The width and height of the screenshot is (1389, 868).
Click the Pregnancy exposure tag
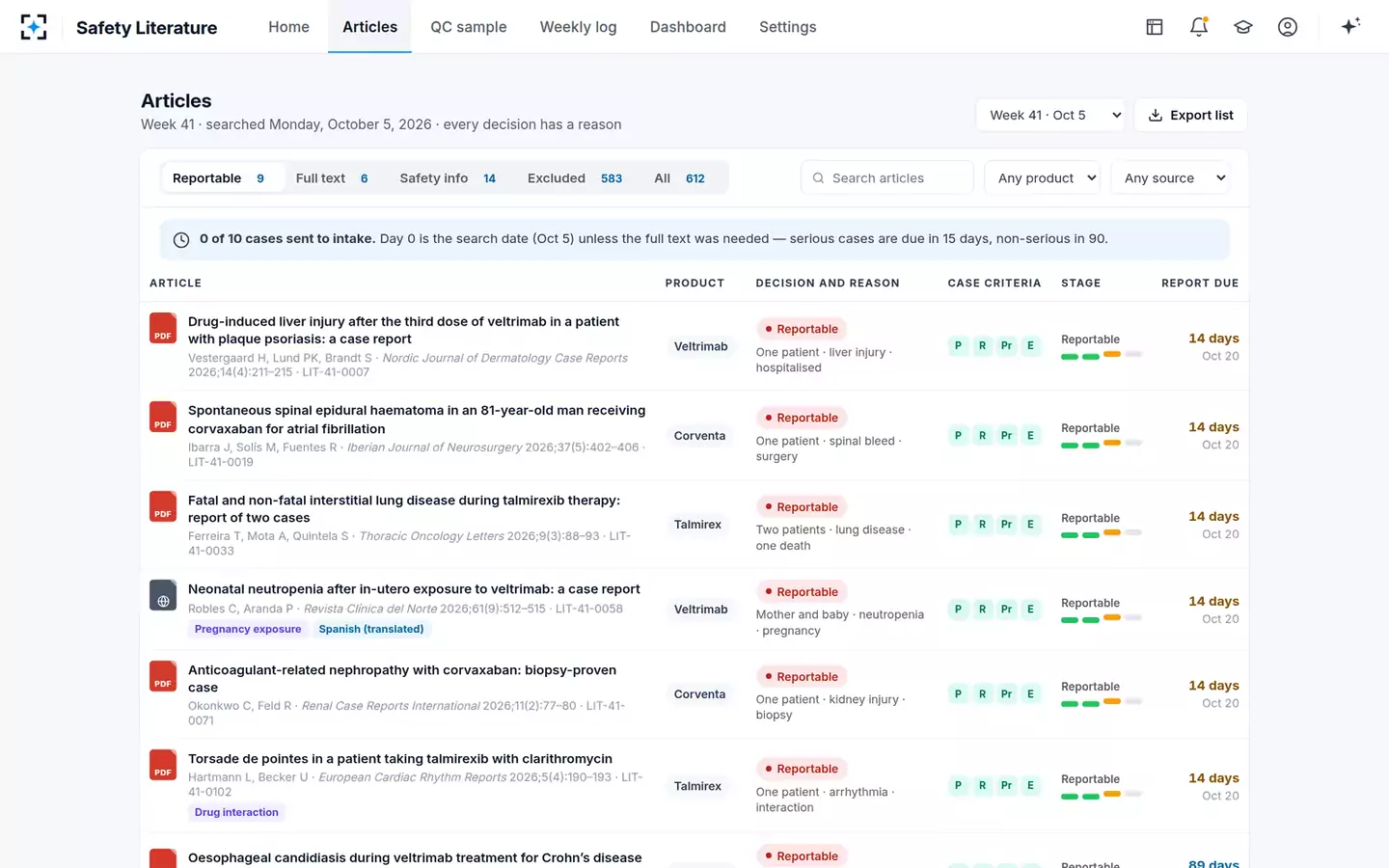coord(248,629)
